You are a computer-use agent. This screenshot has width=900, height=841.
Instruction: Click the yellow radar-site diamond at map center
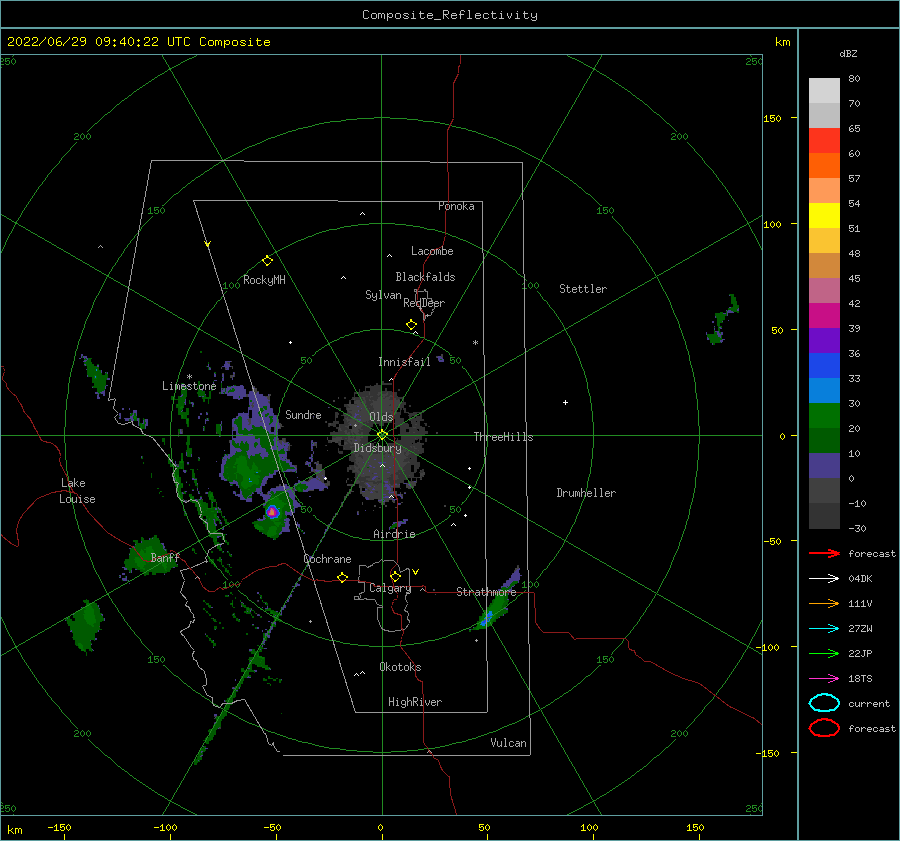(382, 435)
